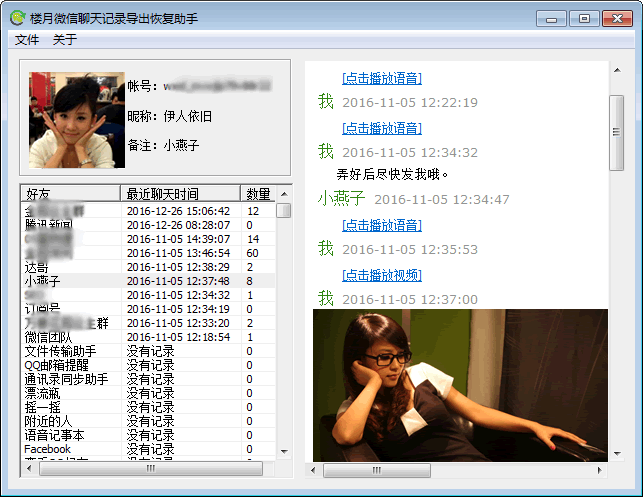The width and height of the screenshot is (643, 497).
Task: Select friend 达哥 in list
Action: 36,267
